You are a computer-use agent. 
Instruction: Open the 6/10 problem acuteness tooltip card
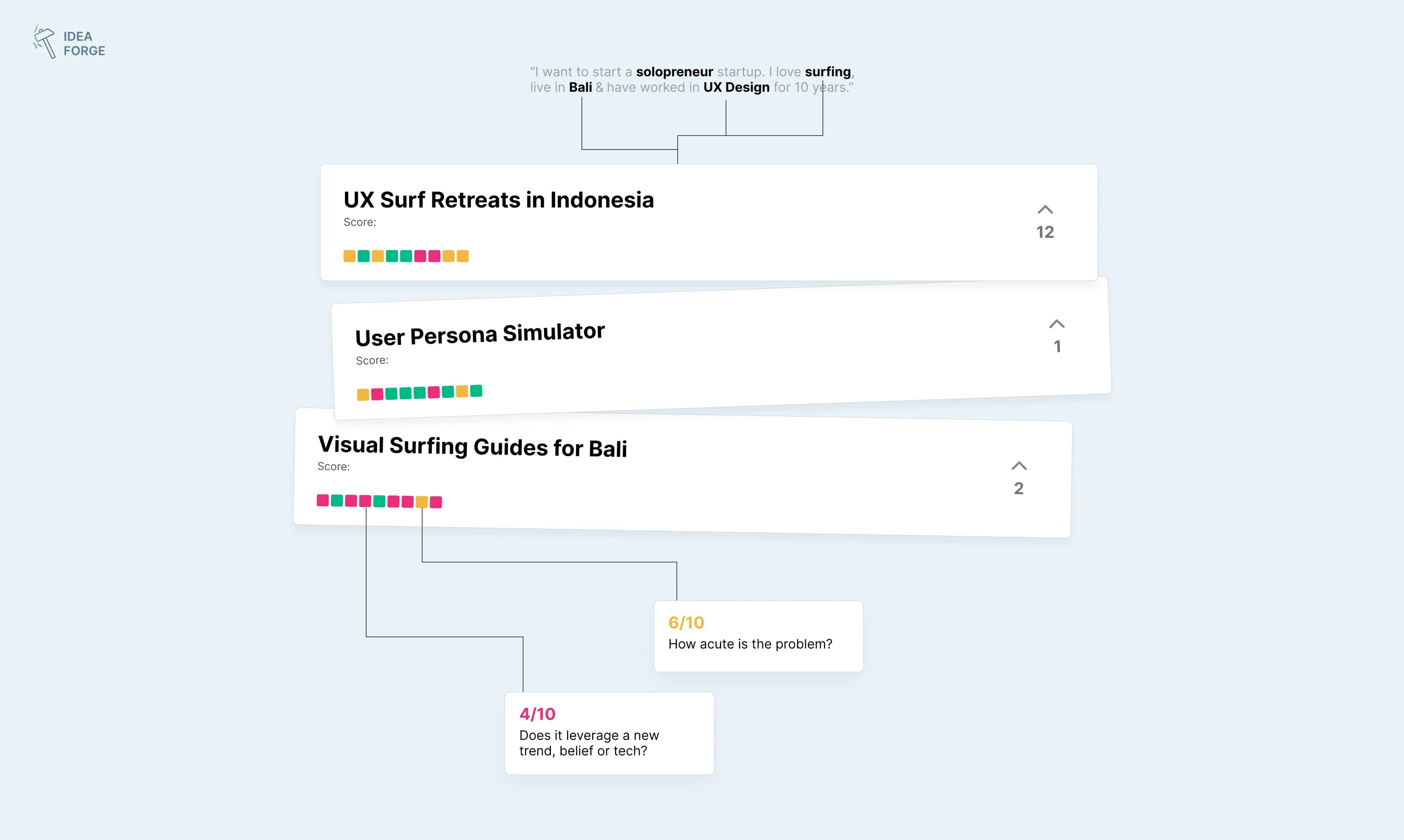(x=758, y=636)
